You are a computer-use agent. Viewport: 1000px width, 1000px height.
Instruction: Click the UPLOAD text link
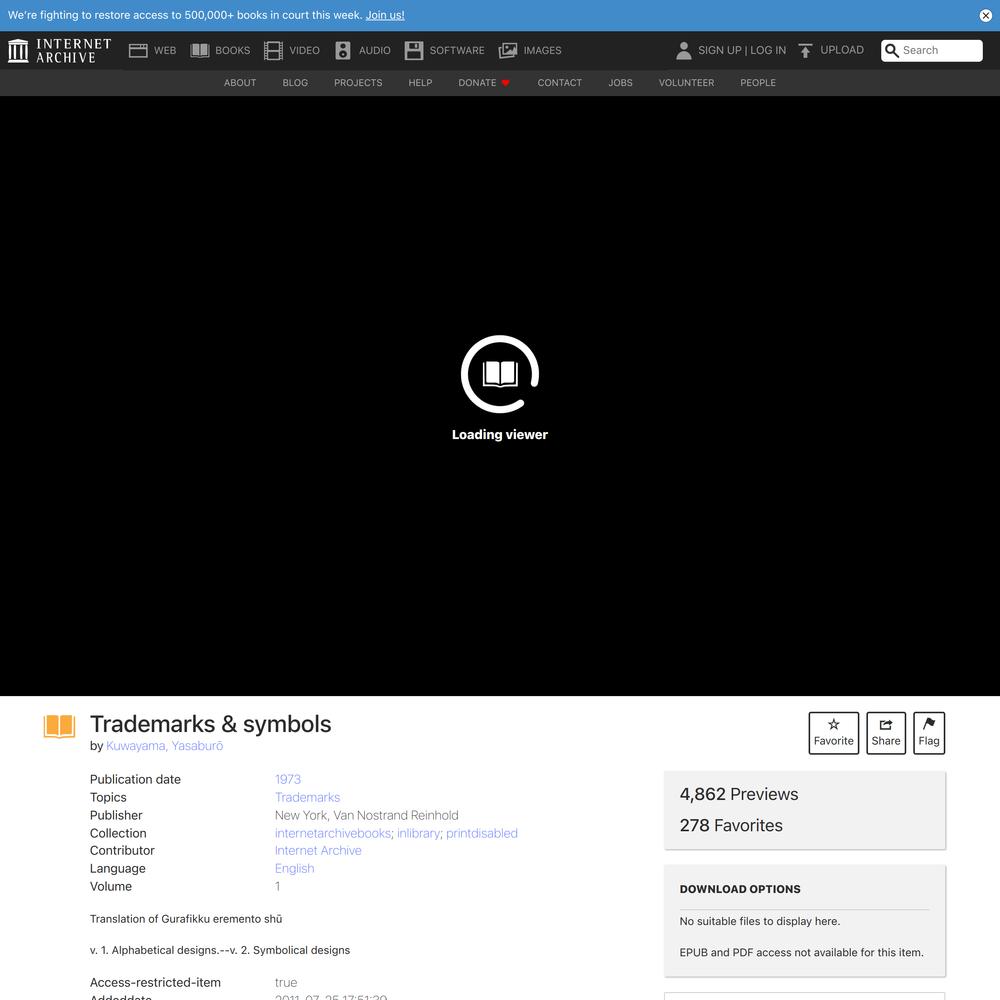842,50
